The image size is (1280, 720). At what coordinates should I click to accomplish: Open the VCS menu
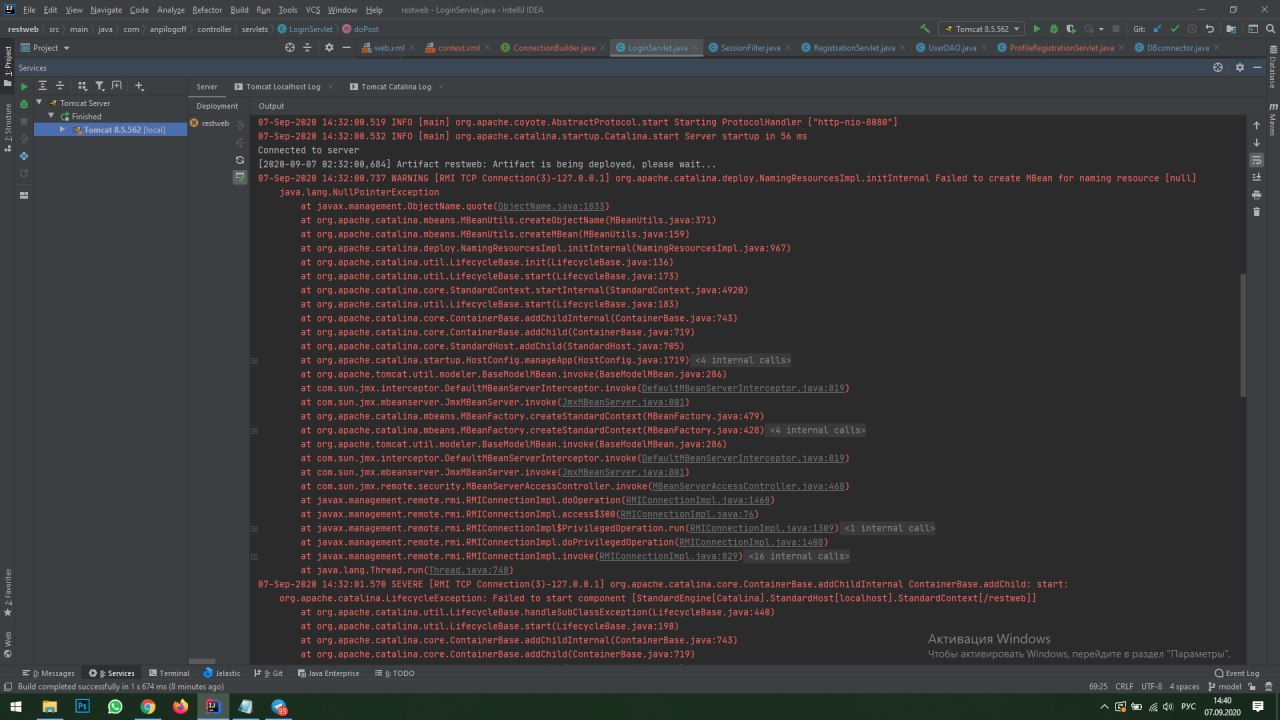pos(313,9)
